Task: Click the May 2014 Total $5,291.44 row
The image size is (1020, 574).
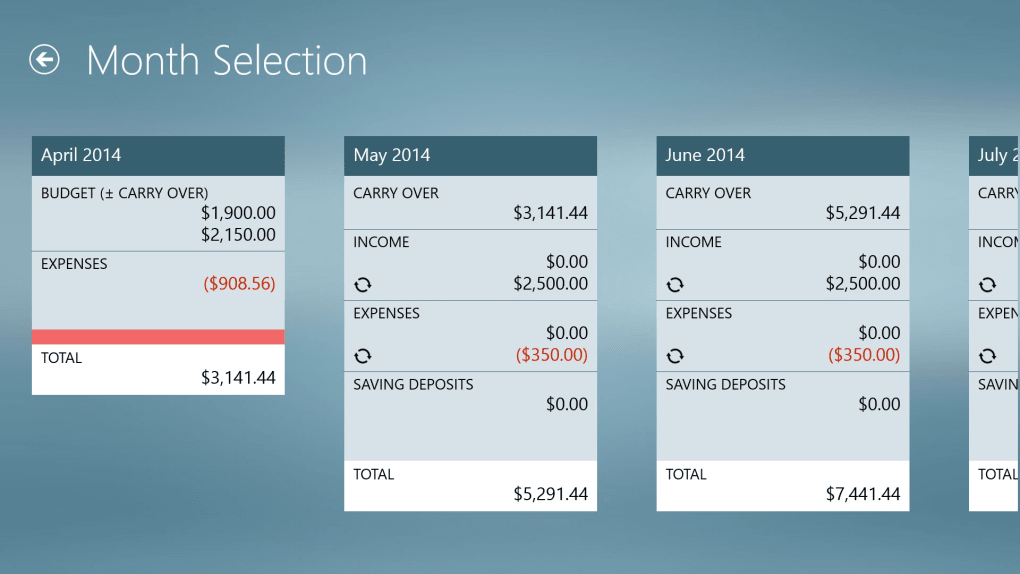Action: pos(470,485)
